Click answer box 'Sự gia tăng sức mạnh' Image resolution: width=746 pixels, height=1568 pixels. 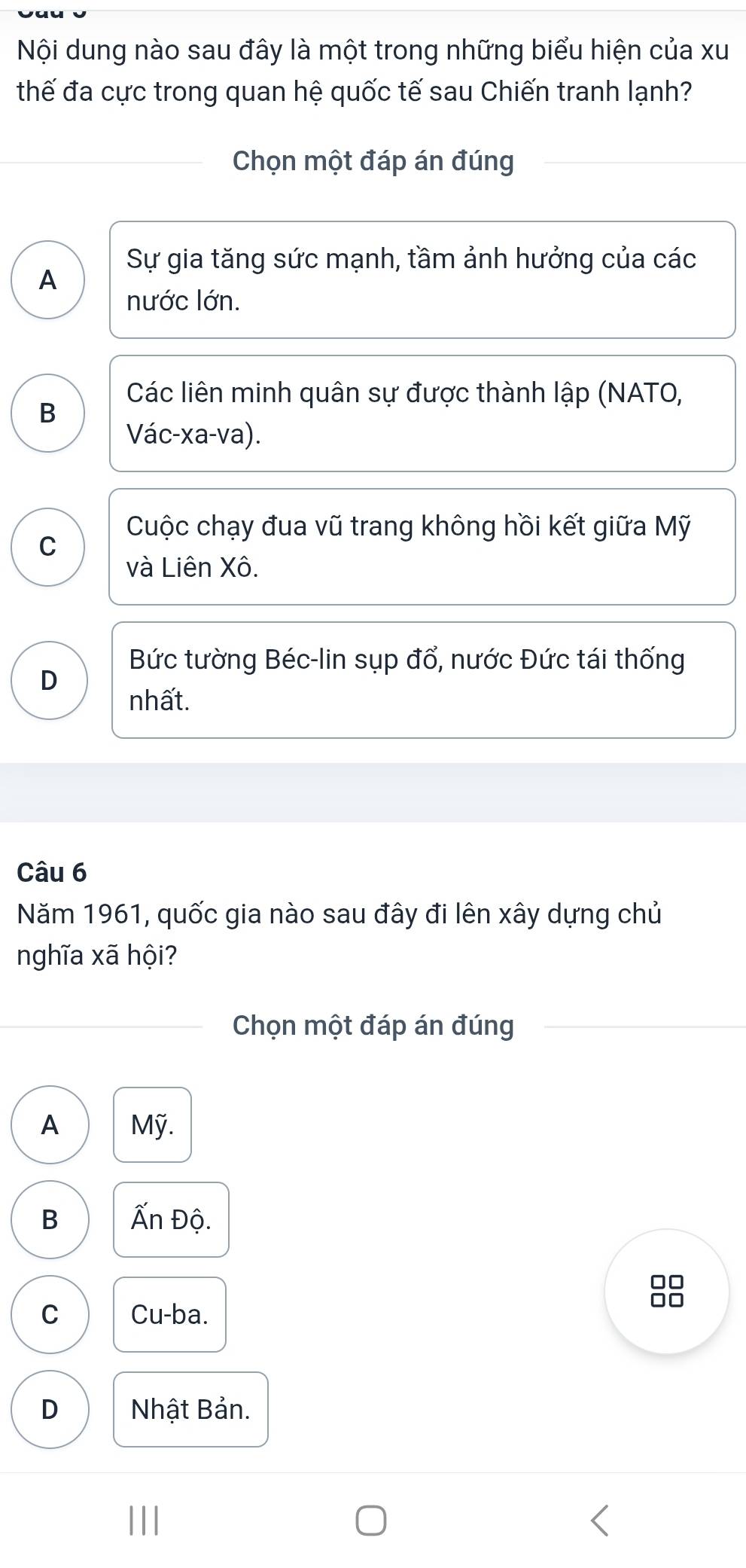click(x=422, y=280)
